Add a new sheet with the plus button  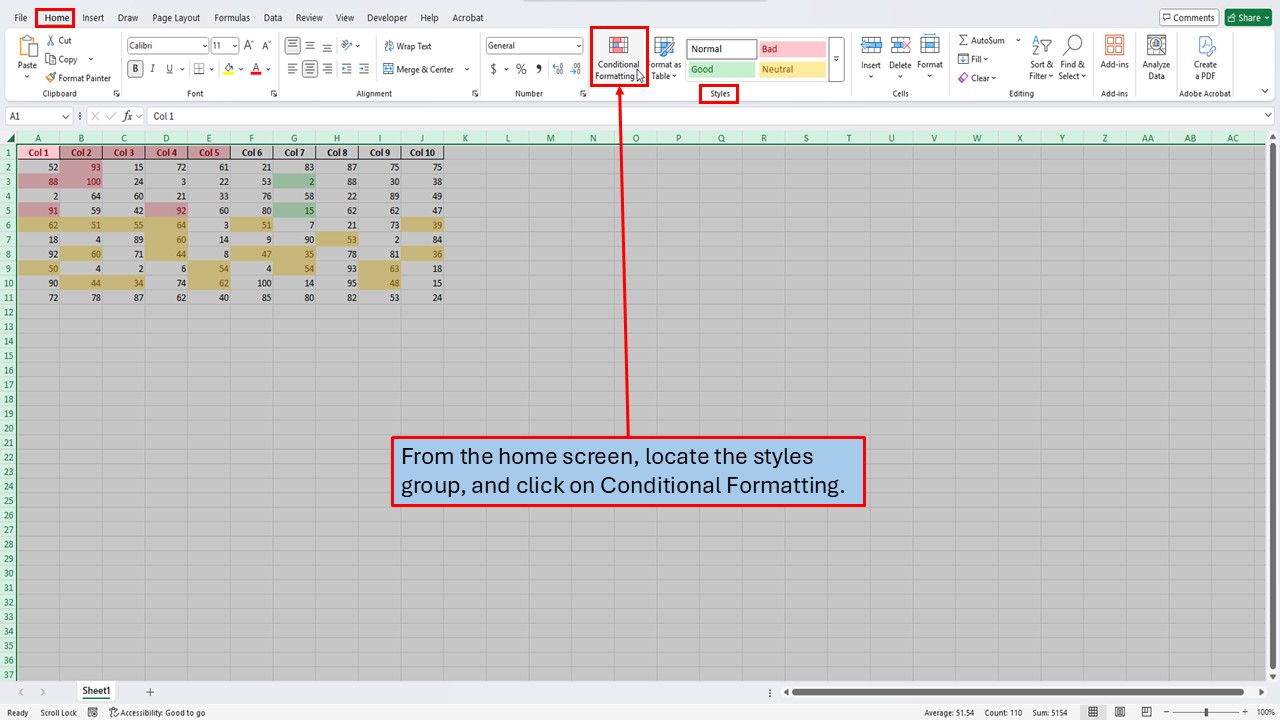(x=150, y=691)
